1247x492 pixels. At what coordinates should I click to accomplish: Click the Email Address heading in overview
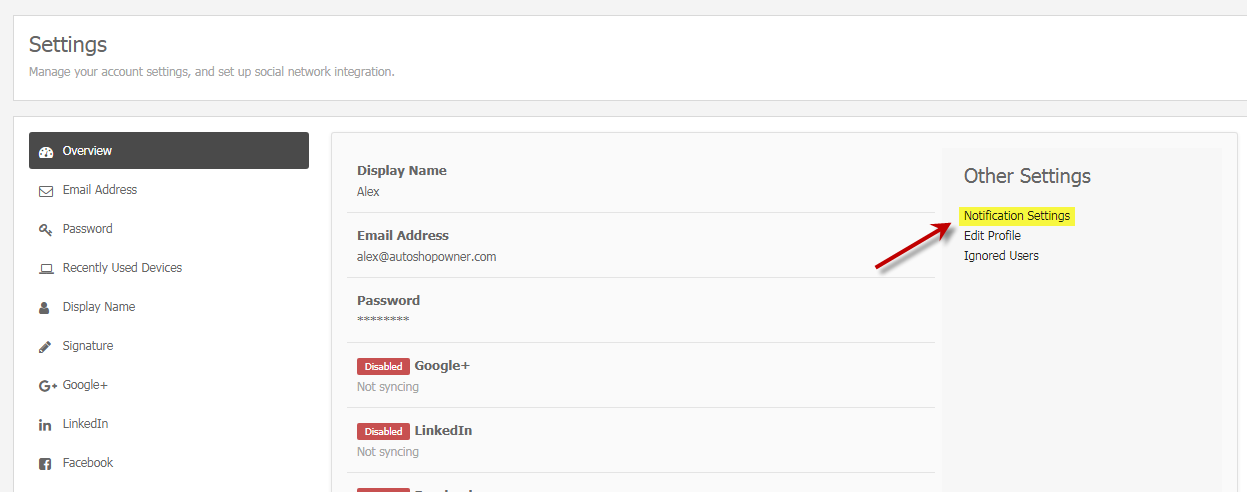(403, 236)
